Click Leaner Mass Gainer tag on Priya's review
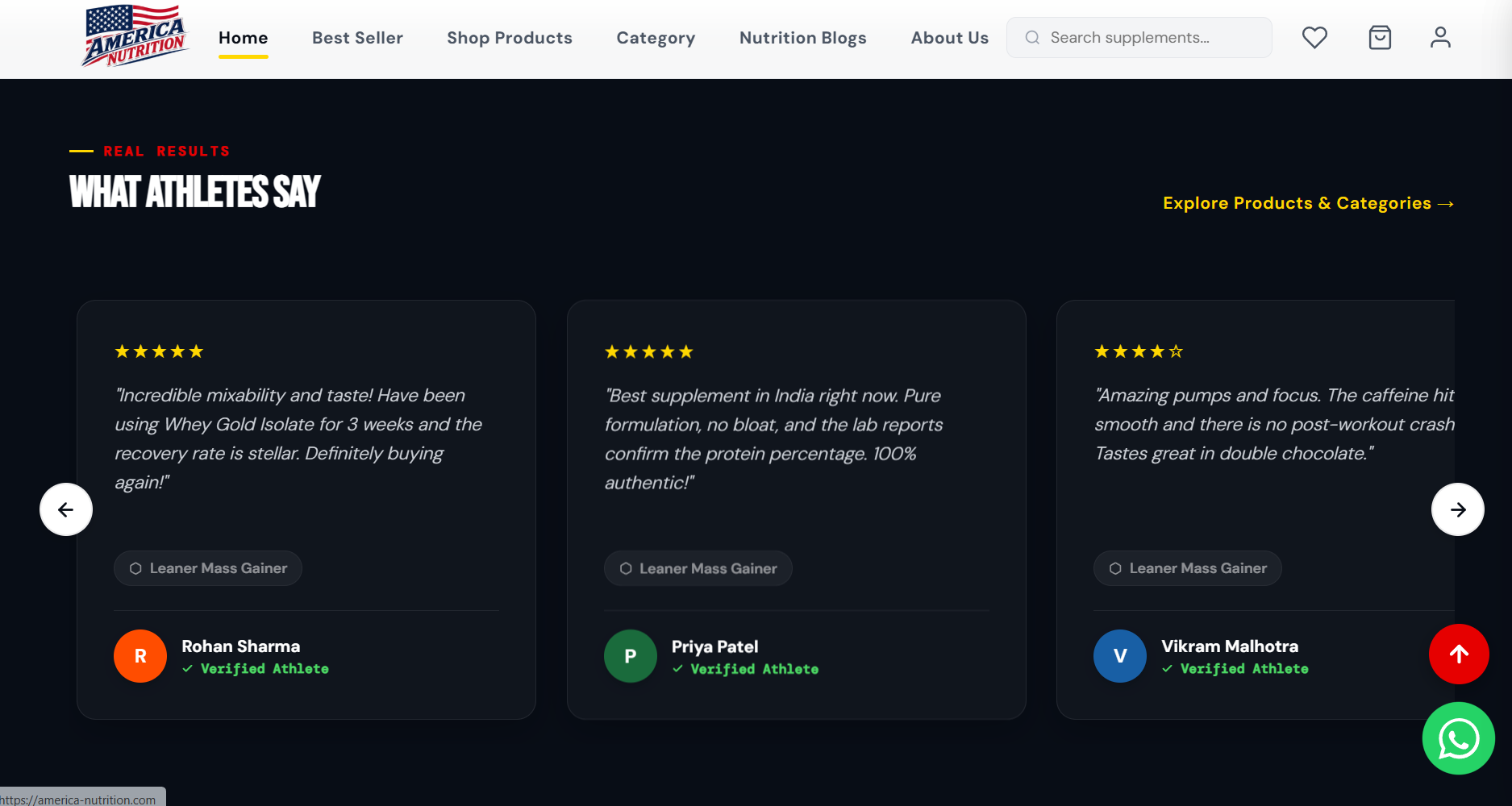The height and width of the screenshot is (806, 1512). click(698, 568)
